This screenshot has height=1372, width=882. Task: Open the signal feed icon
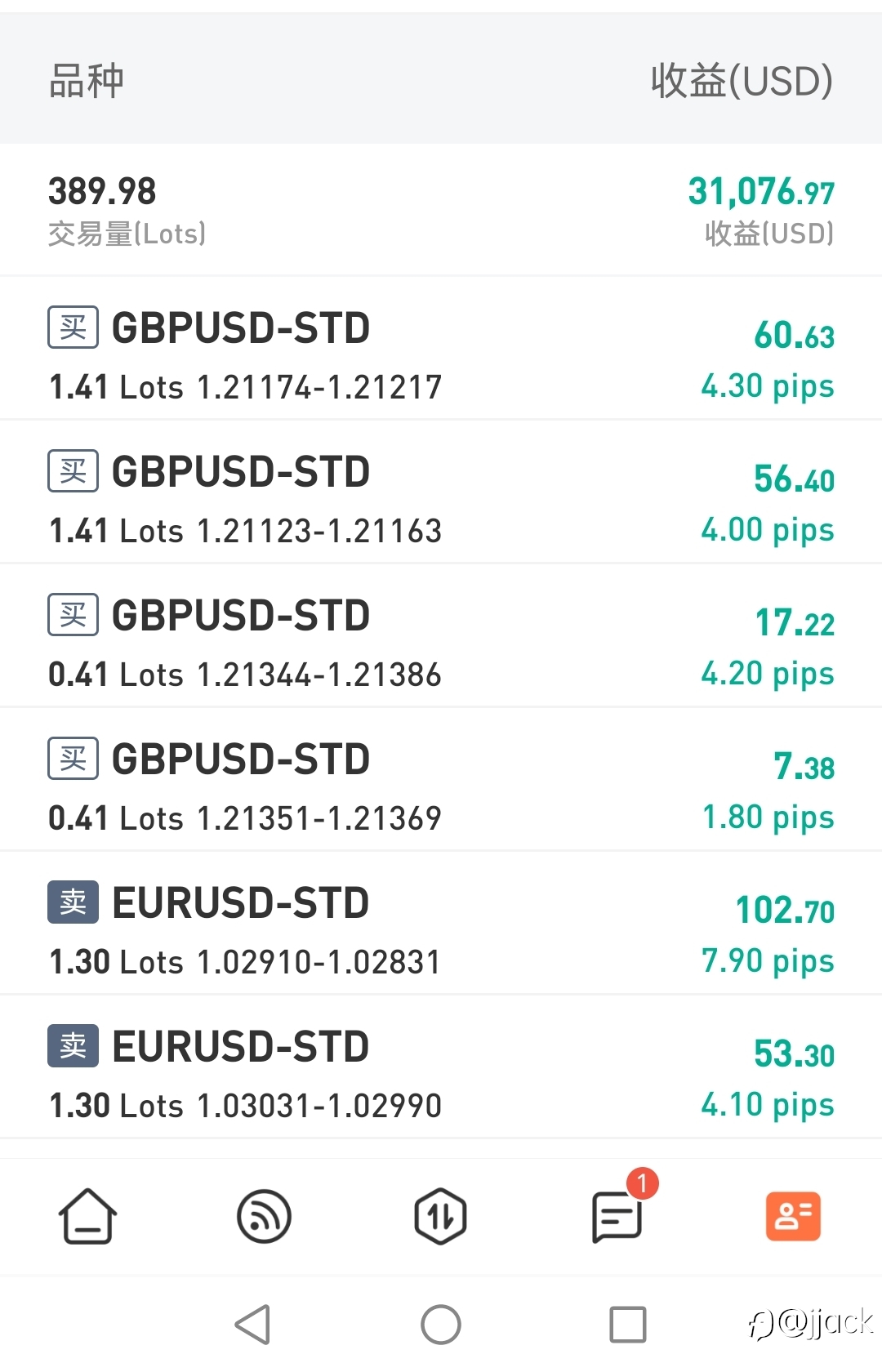click(x=264, y=1216)
